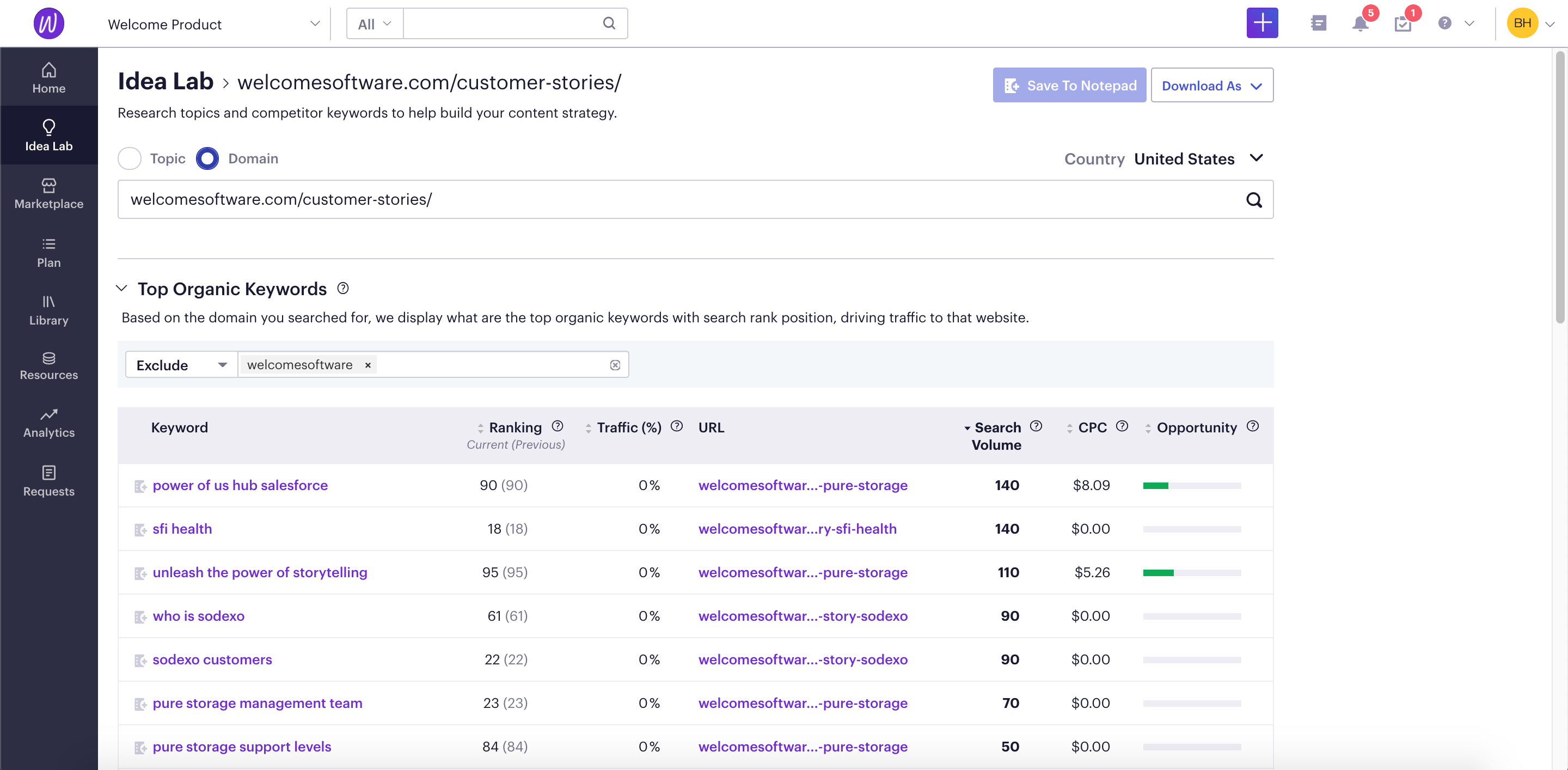Save 'unleash the power of storytelling' icon
The width and height of the screenshot is (1568, 770).
(x=140, y=573)
